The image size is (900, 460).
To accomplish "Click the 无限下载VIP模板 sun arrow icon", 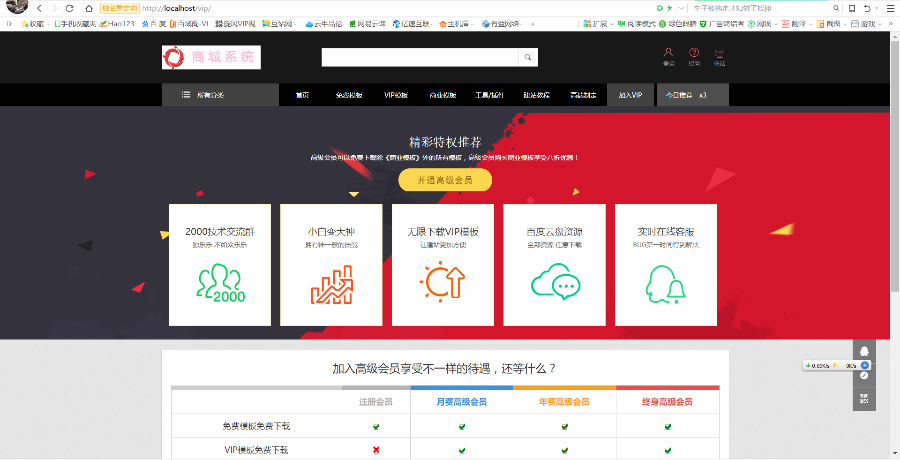I will click(x=443, y=283).
